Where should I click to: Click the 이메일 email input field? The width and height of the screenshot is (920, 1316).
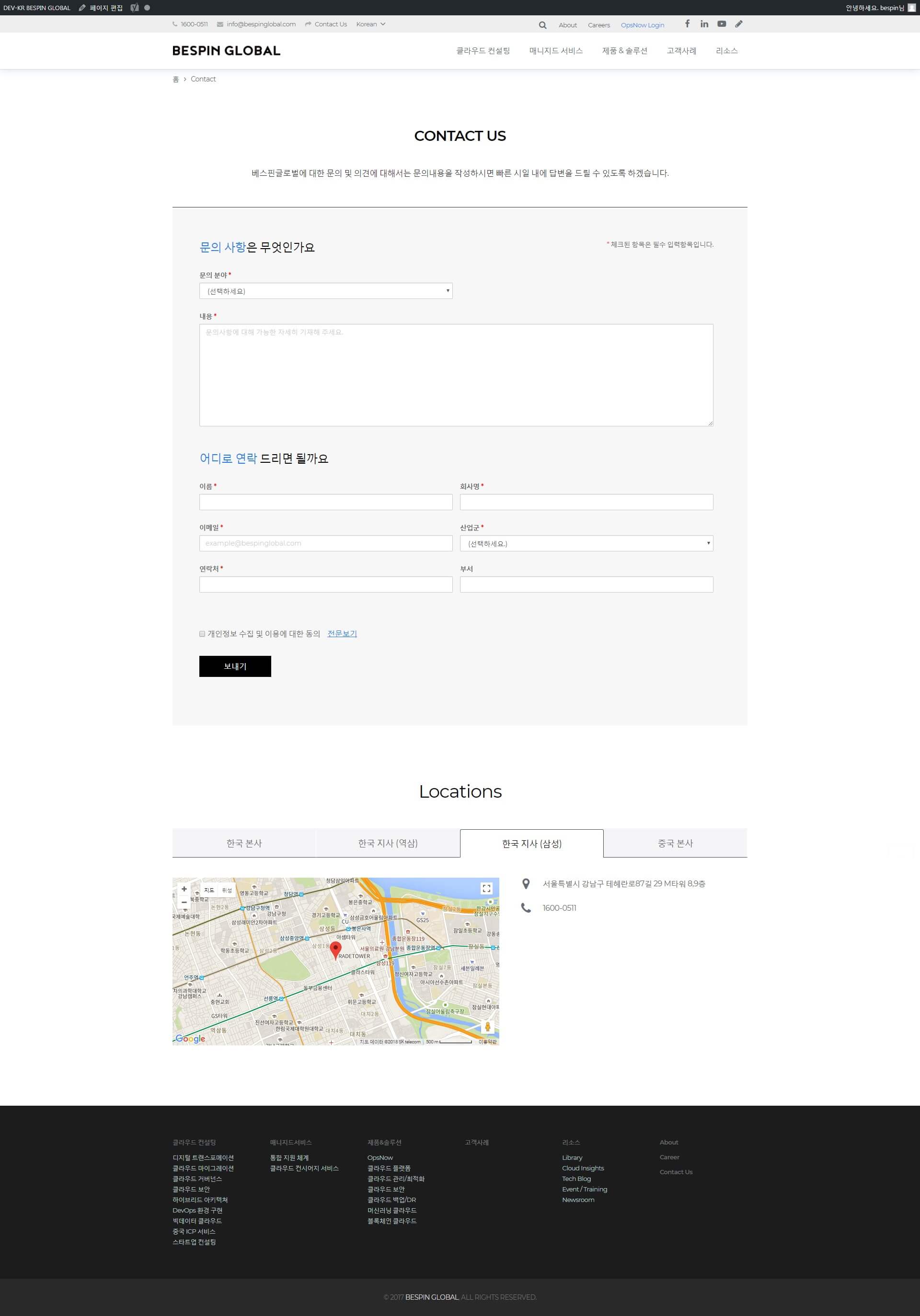[326, 543]
